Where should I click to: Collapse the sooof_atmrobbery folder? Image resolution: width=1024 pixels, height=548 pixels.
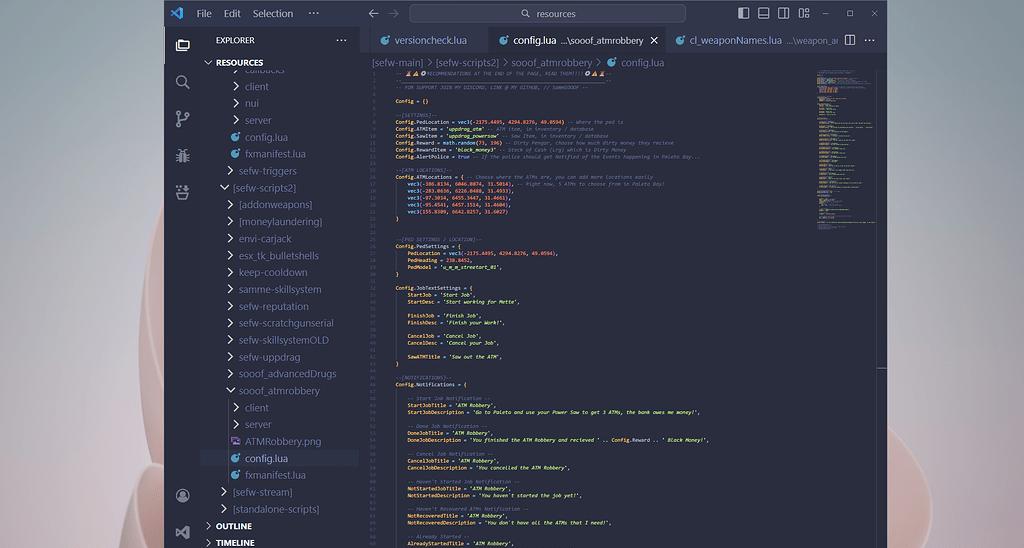pyautogui.click(x=278, y=391)
